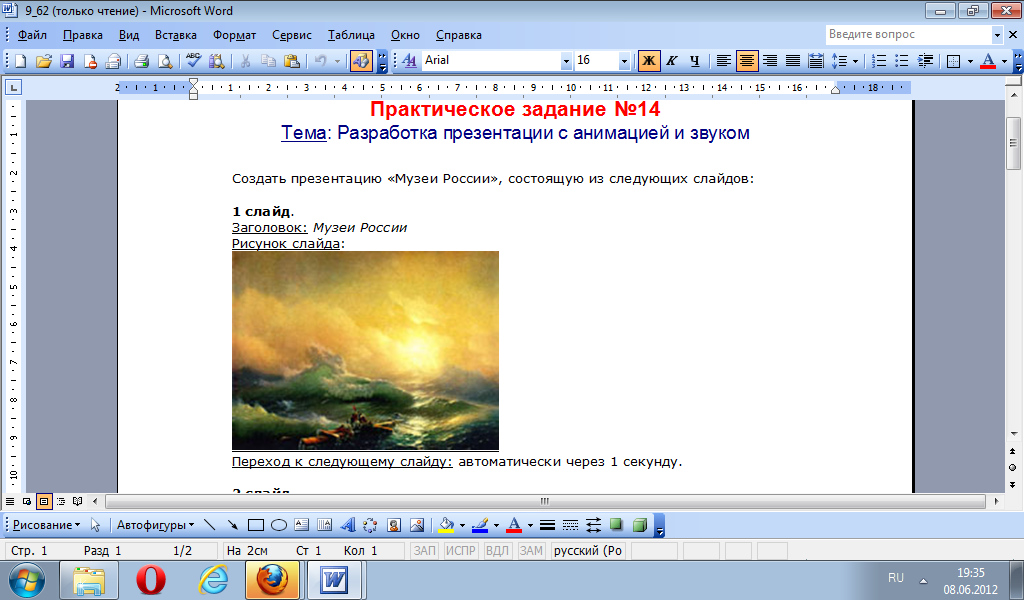This screenshot has height=600, width=1024.
Task: Click the ИСПР track changes status indicator
Action: 460,550
